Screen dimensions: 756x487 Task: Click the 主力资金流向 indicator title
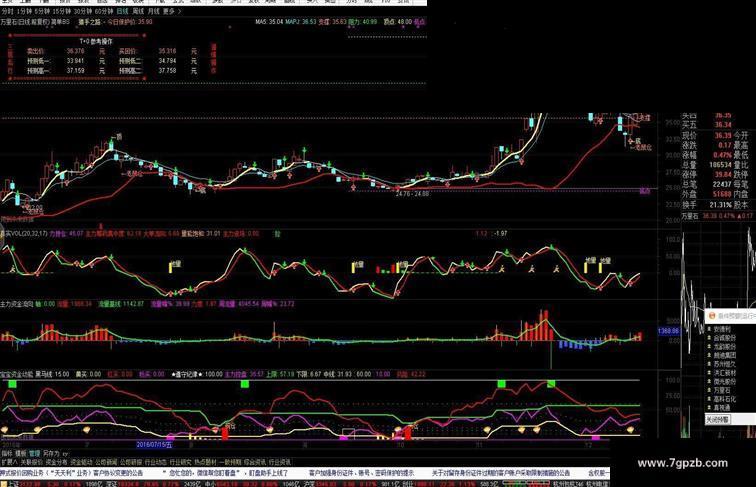pos(16,304)
